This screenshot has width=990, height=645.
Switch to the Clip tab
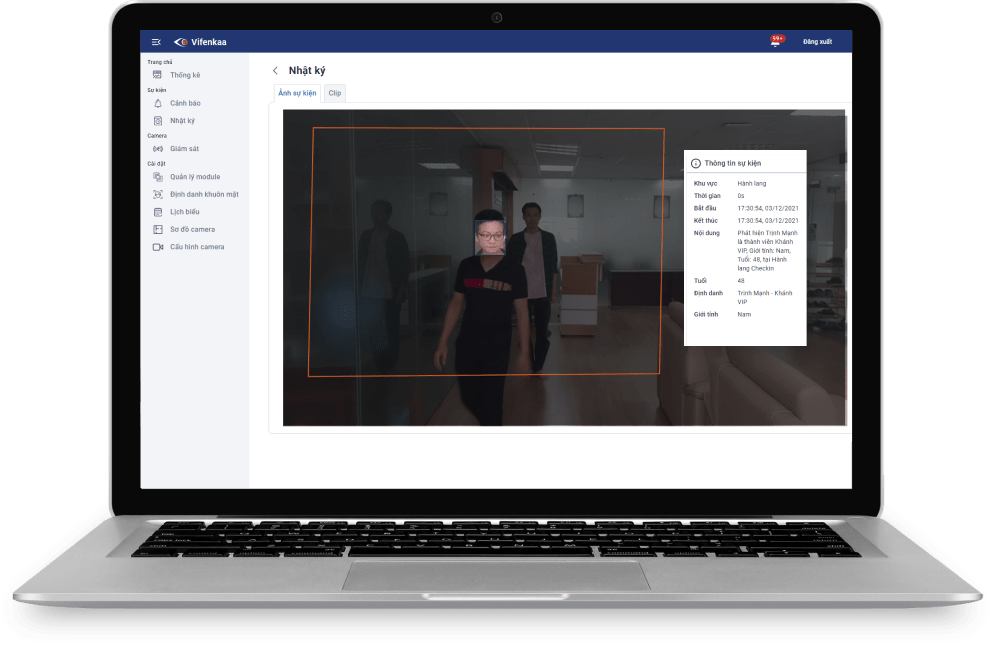click(335, 92)
